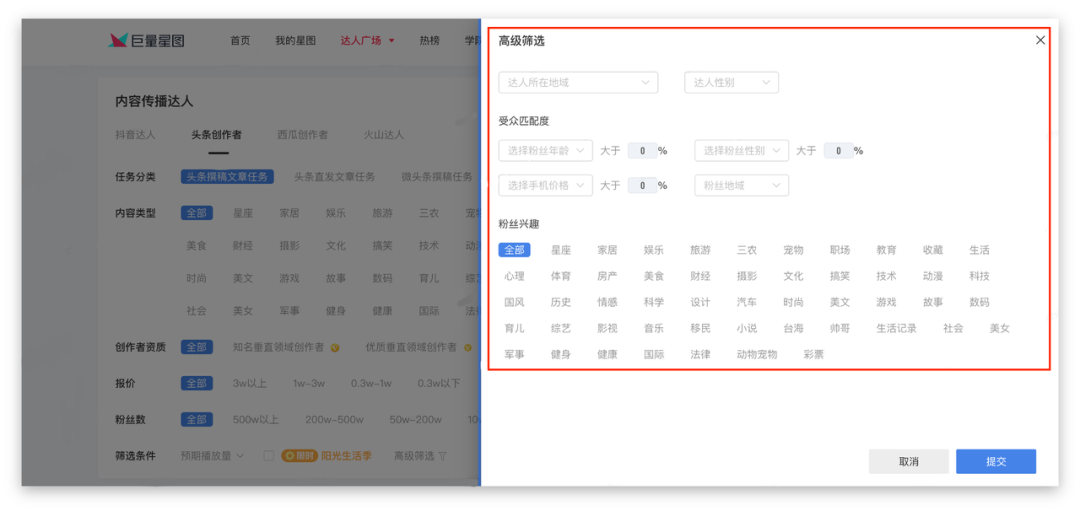The image size is (1080, 511).
Task: Select the 音乐 tag in 粉丝兴趣
Action: click(654, 328)
